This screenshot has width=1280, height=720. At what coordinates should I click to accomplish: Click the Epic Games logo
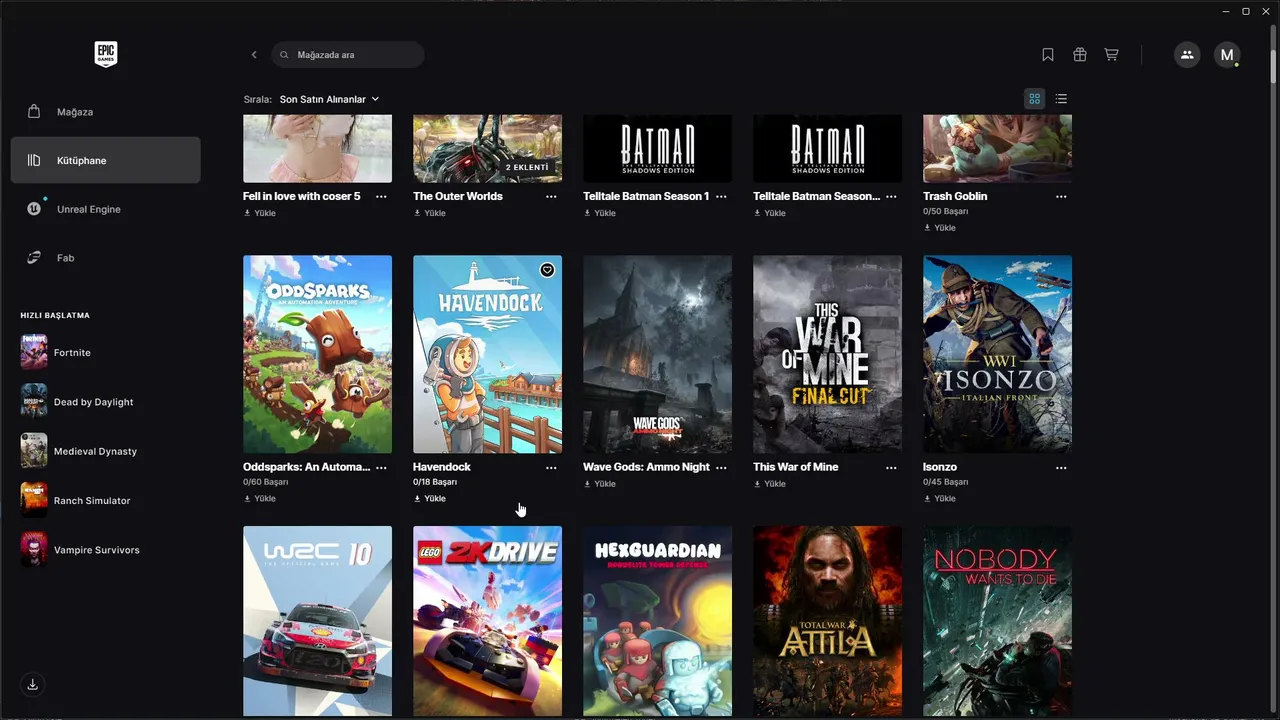[x=106, y=54]
